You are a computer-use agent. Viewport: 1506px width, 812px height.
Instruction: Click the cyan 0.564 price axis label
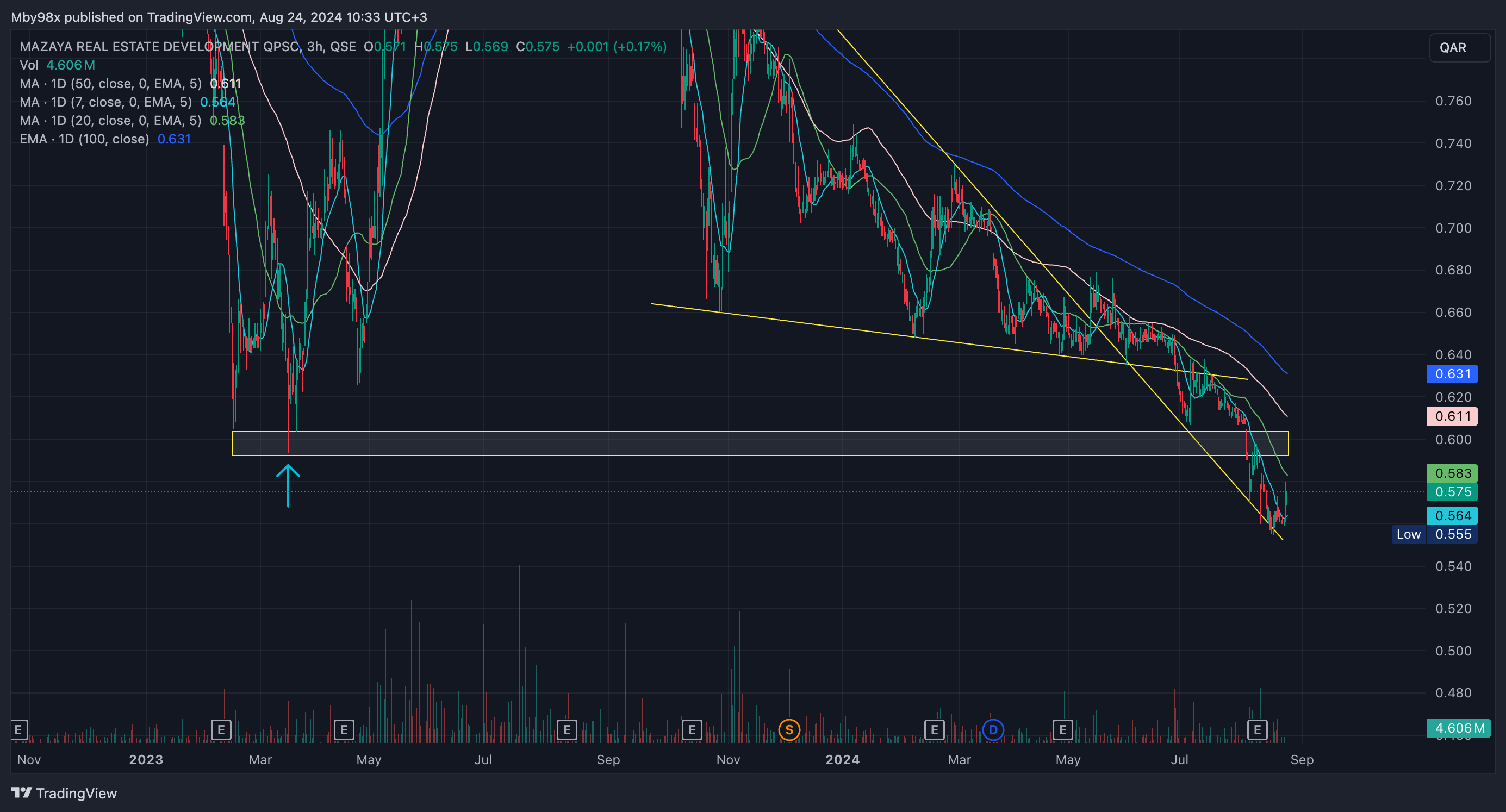1452,516
